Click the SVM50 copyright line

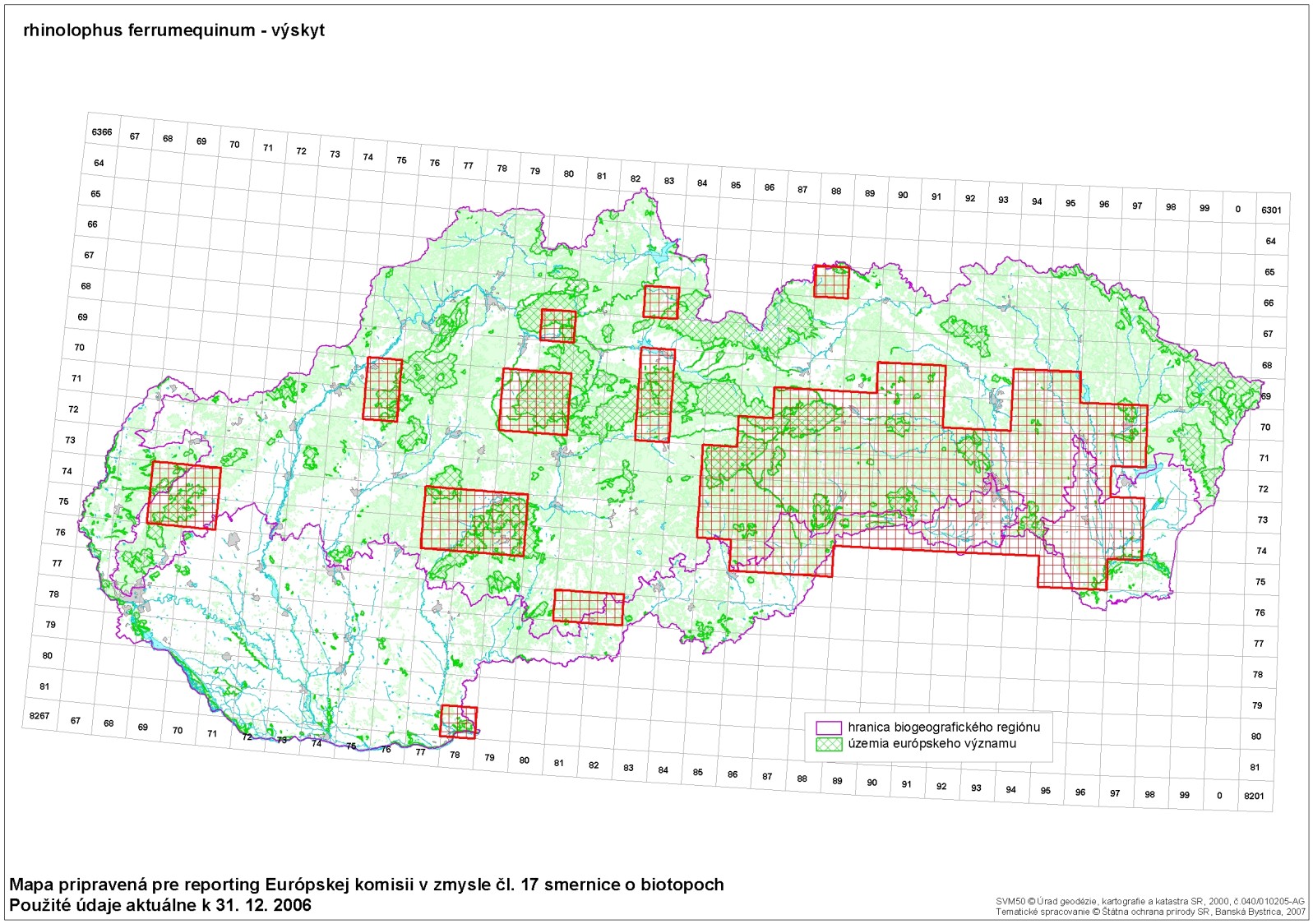click(x=1149, y=901)
